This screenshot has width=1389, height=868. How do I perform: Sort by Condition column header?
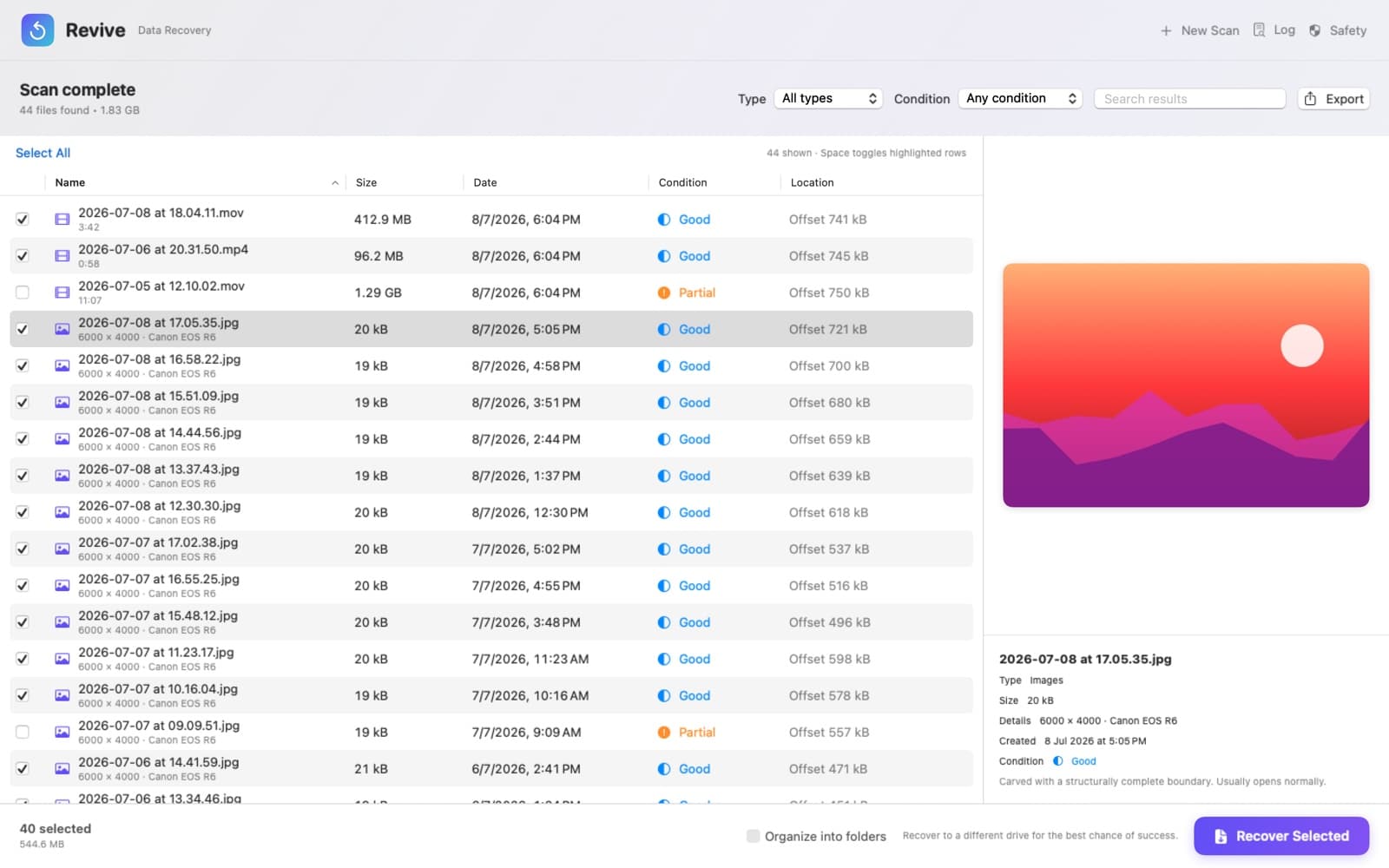[x=682, y=183]
